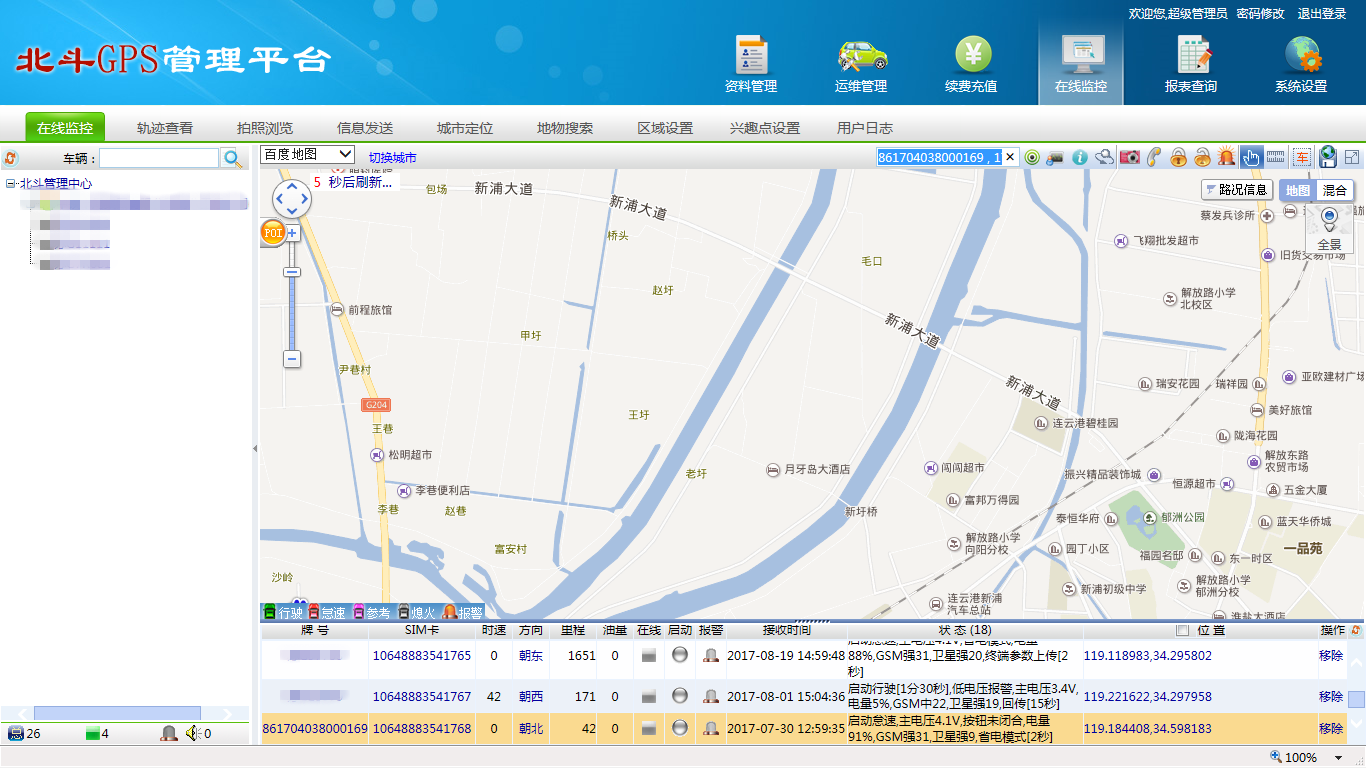Open 运维管理 car icon module
This screenshot has height=768, width=1366.
[x=860, y=65]
